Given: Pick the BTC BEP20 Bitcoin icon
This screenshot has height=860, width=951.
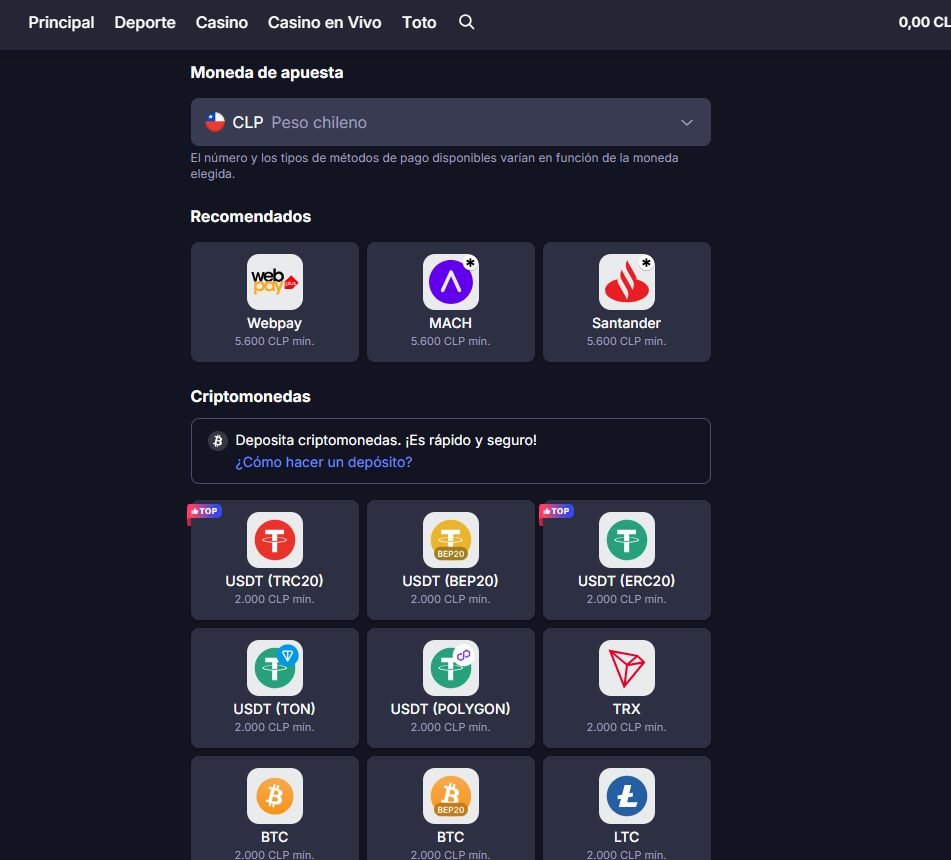Looking at the screenshot, I should (451, 796).
